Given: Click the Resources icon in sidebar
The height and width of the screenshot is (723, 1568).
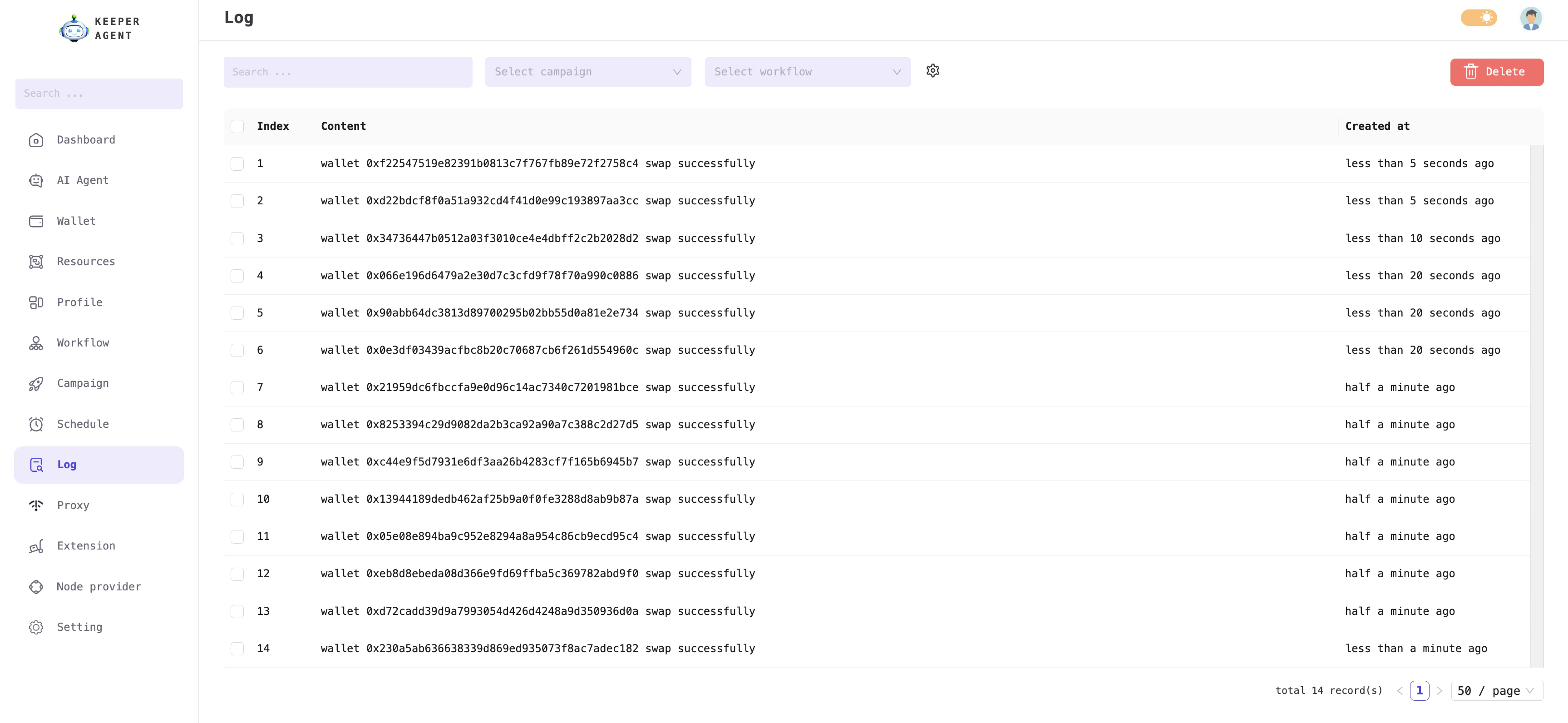Looking at the screenshot, I should (36, 262).
